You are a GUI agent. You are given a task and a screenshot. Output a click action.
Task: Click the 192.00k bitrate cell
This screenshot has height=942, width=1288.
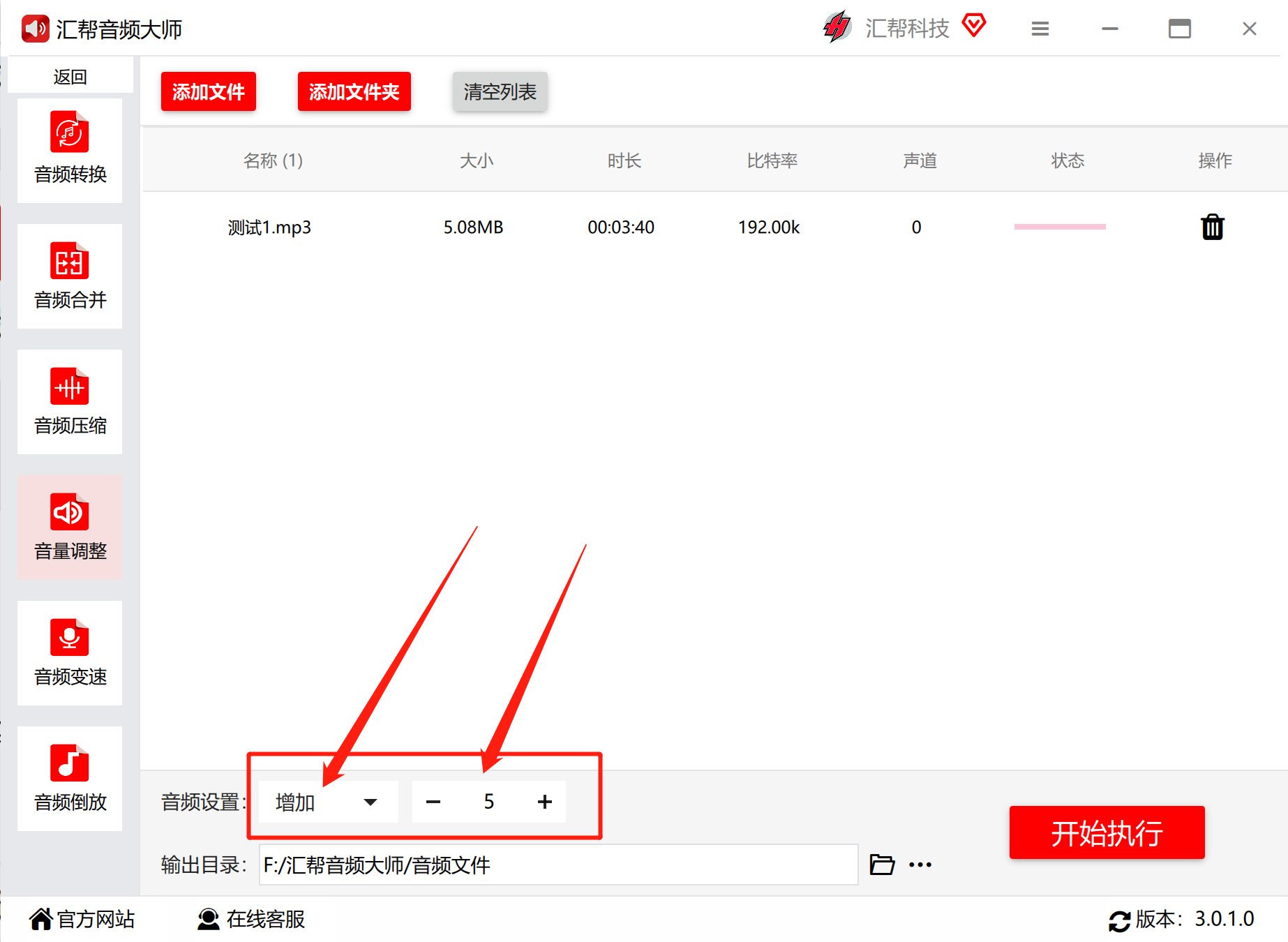click(x=769, y=227)
